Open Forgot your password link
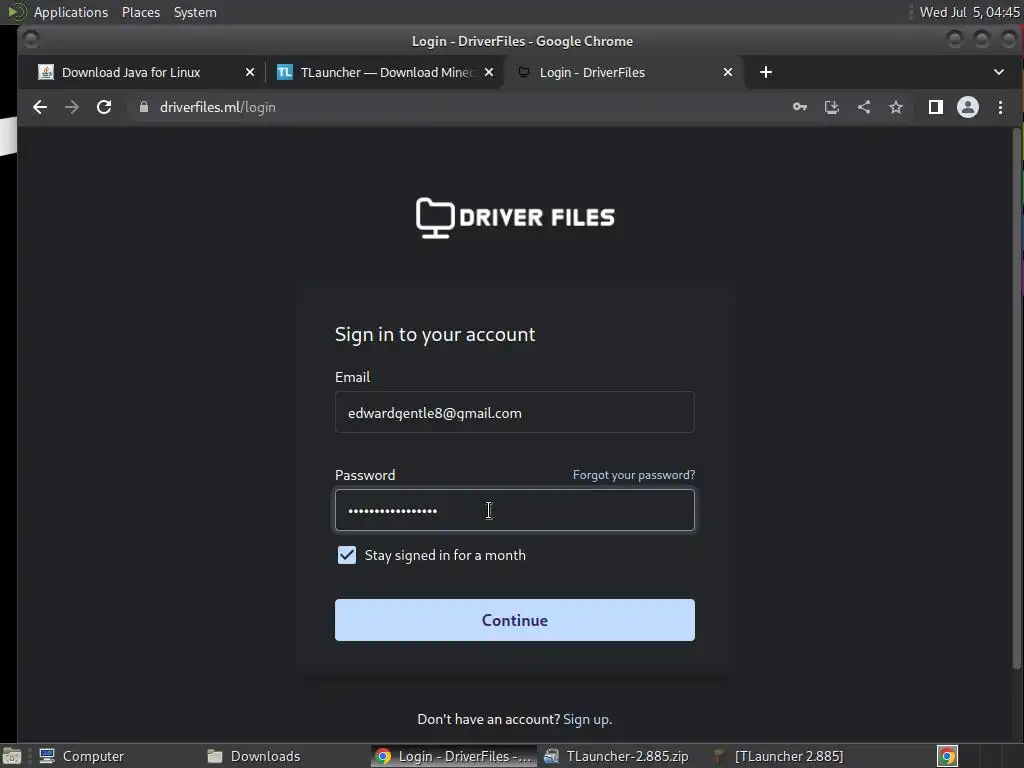Viewport: 1024px width, 768px height. [x=633, y=475]
